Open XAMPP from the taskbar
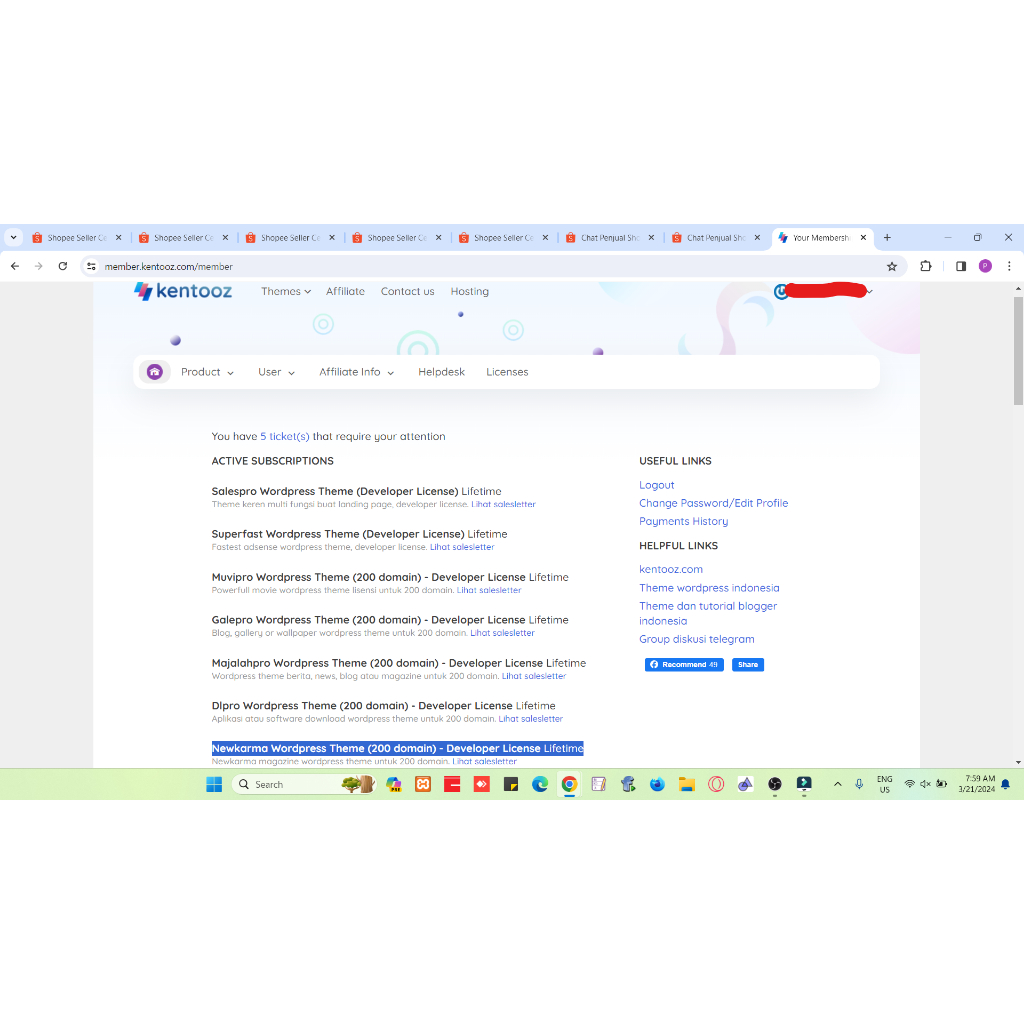This screenshot has width=1024, height=1024. (423, 784)
